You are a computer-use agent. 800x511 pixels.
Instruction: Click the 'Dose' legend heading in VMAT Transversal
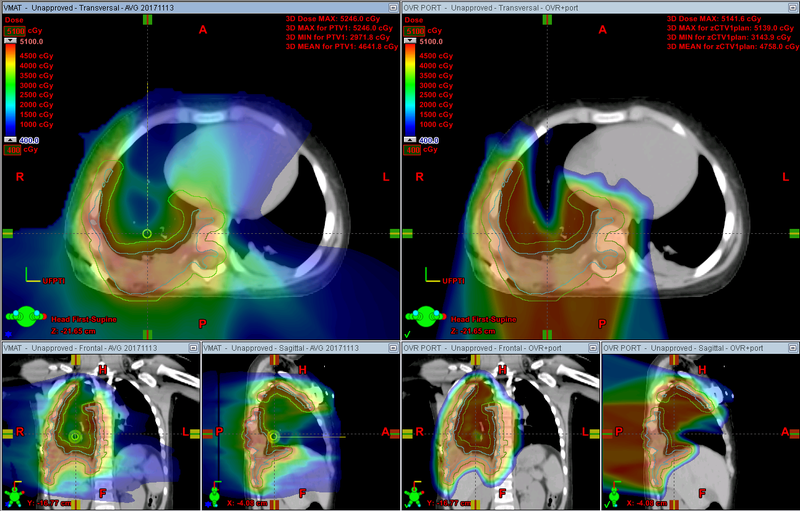click(x=14, y=20)
